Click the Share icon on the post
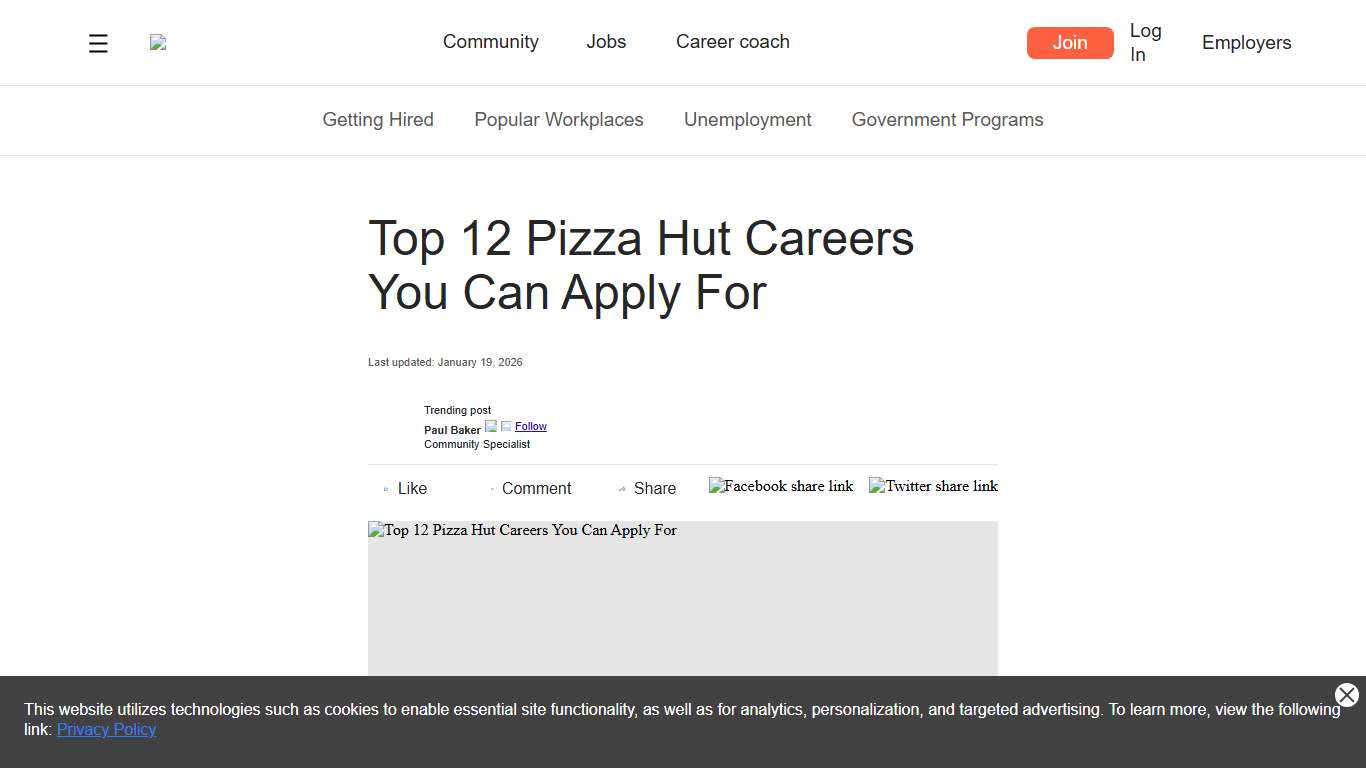The height and width of the screenshot is (768, 1366). coord(648,488)
